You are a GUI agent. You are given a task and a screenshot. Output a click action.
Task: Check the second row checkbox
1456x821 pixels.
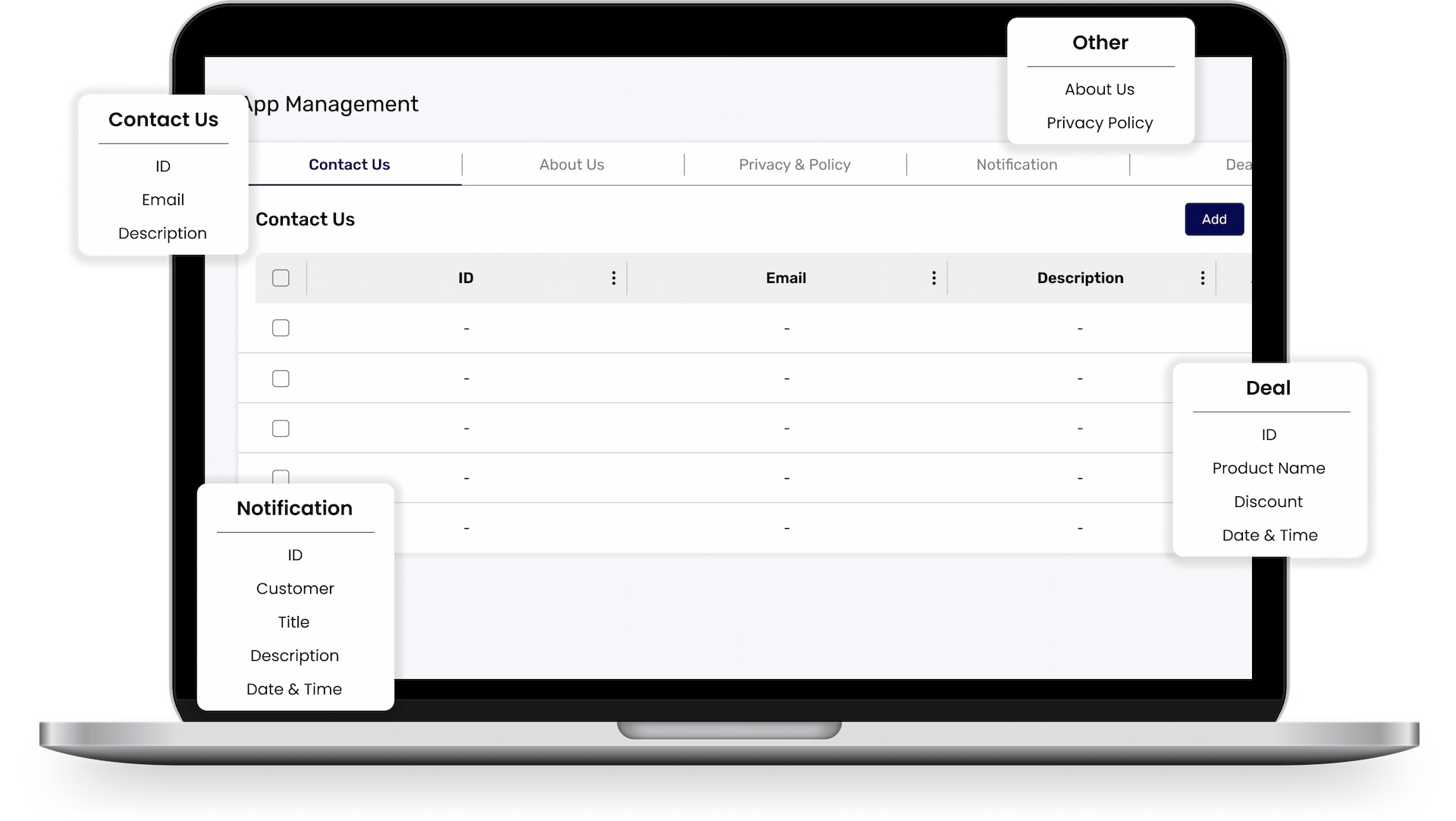click(281, 378)
